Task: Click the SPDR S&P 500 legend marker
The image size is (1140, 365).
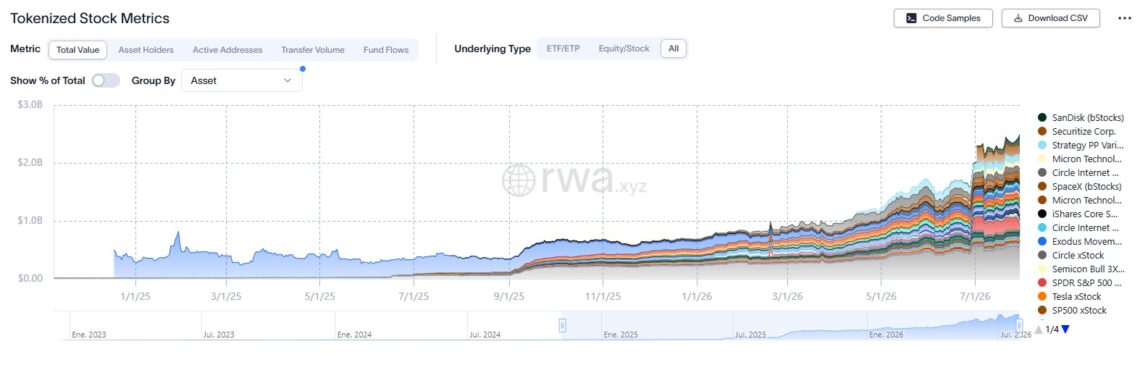Action: pyautogui.click(x=1042, y=283)
